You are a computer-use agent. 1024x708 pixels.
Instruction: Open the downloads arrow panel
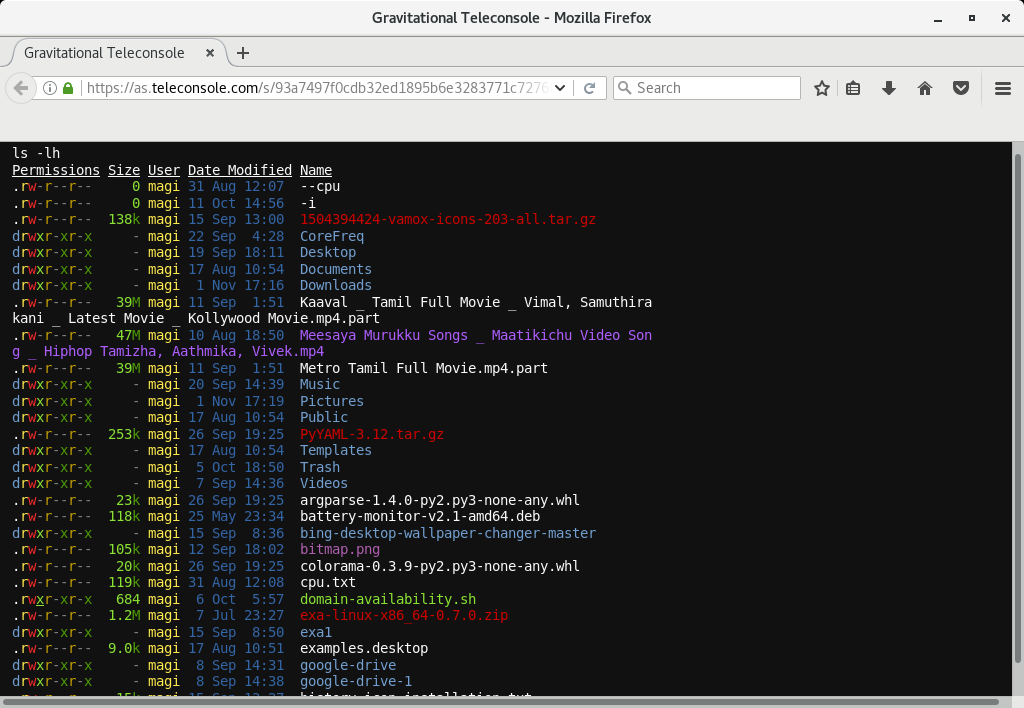click(x=889, y=88)
